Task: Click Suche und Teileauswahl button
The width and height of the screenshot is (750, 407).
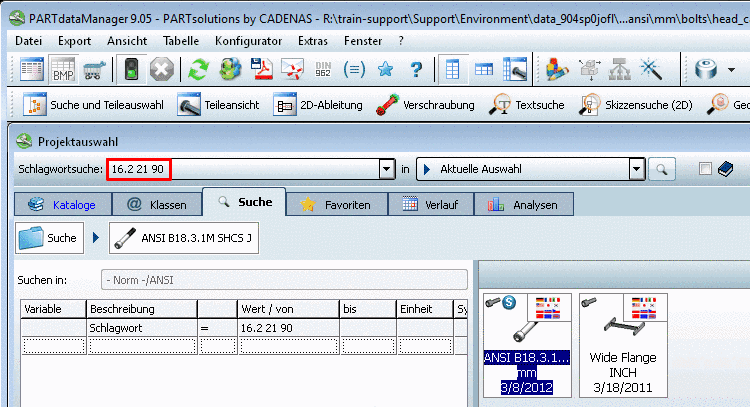Action: tap(93, 105)
